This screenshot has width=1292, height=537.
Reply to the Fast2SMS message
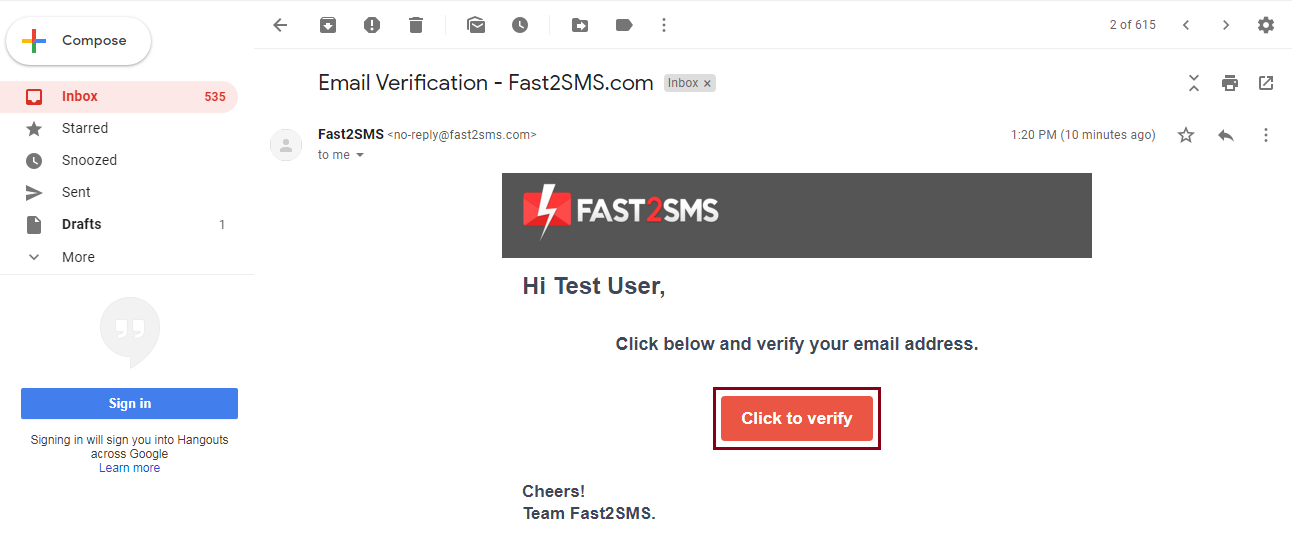point(1226,135)
